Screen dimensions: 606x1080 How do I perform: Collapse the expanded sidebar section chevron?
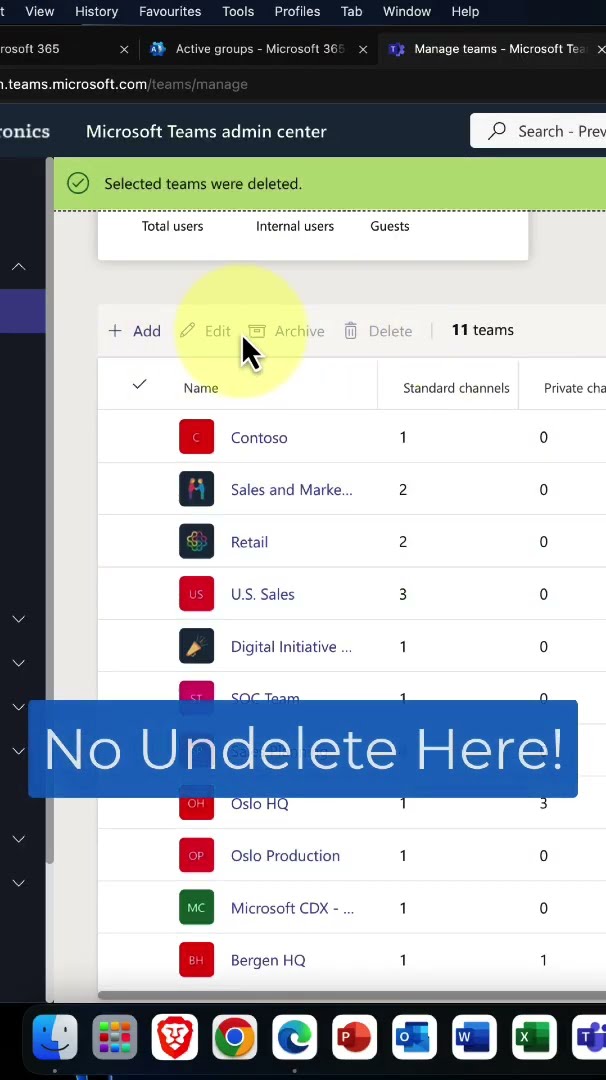click(19, 267)
